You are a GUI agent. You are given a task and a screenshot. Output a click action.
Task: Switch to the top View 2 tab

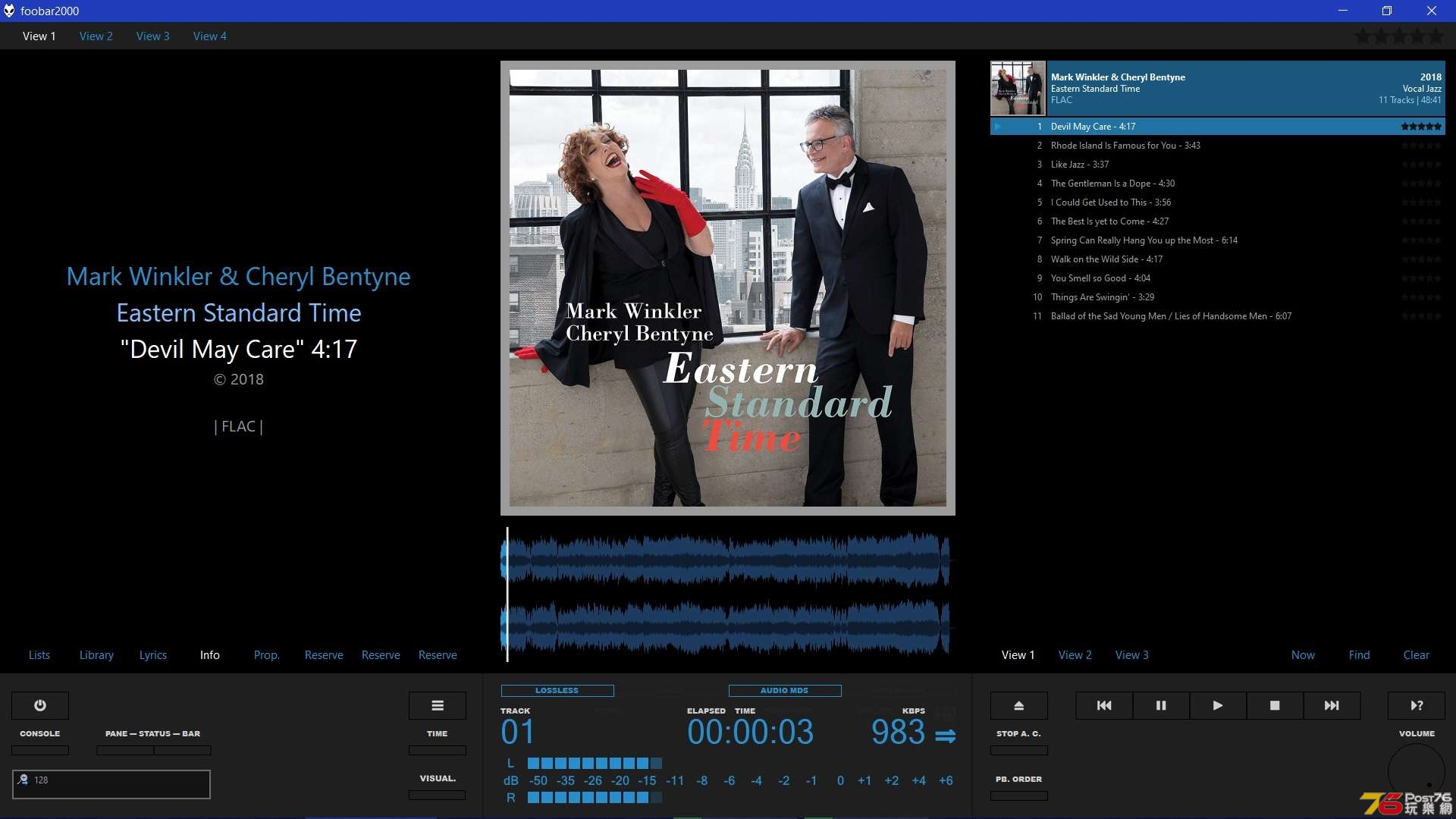pos(96,36)
